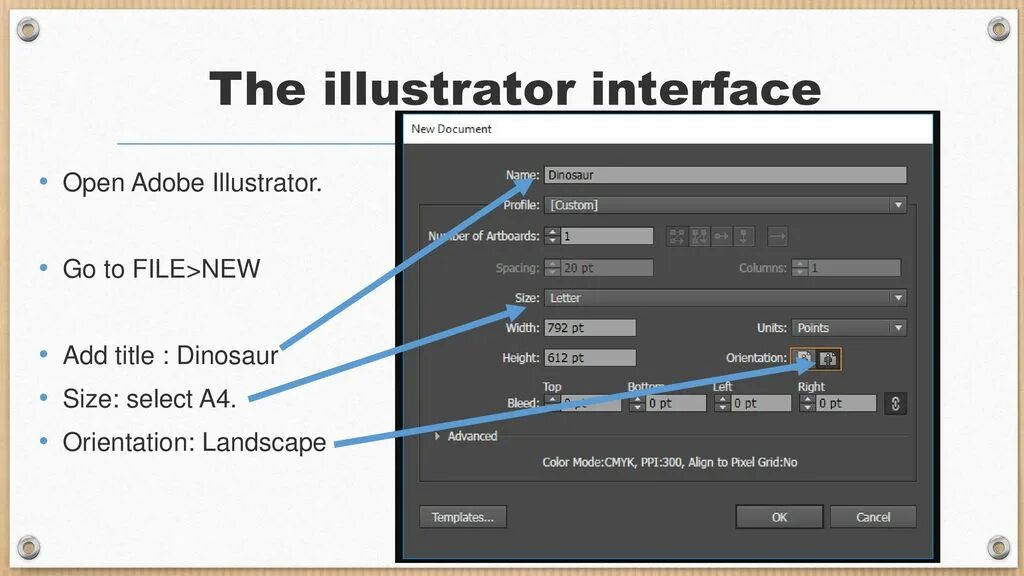Image resolution: width=1024 pixels, height=576 pixels.
Task: Open the Profile dropdown showing [Custom]
Action: pyautogui.click(x=726, y=205)
